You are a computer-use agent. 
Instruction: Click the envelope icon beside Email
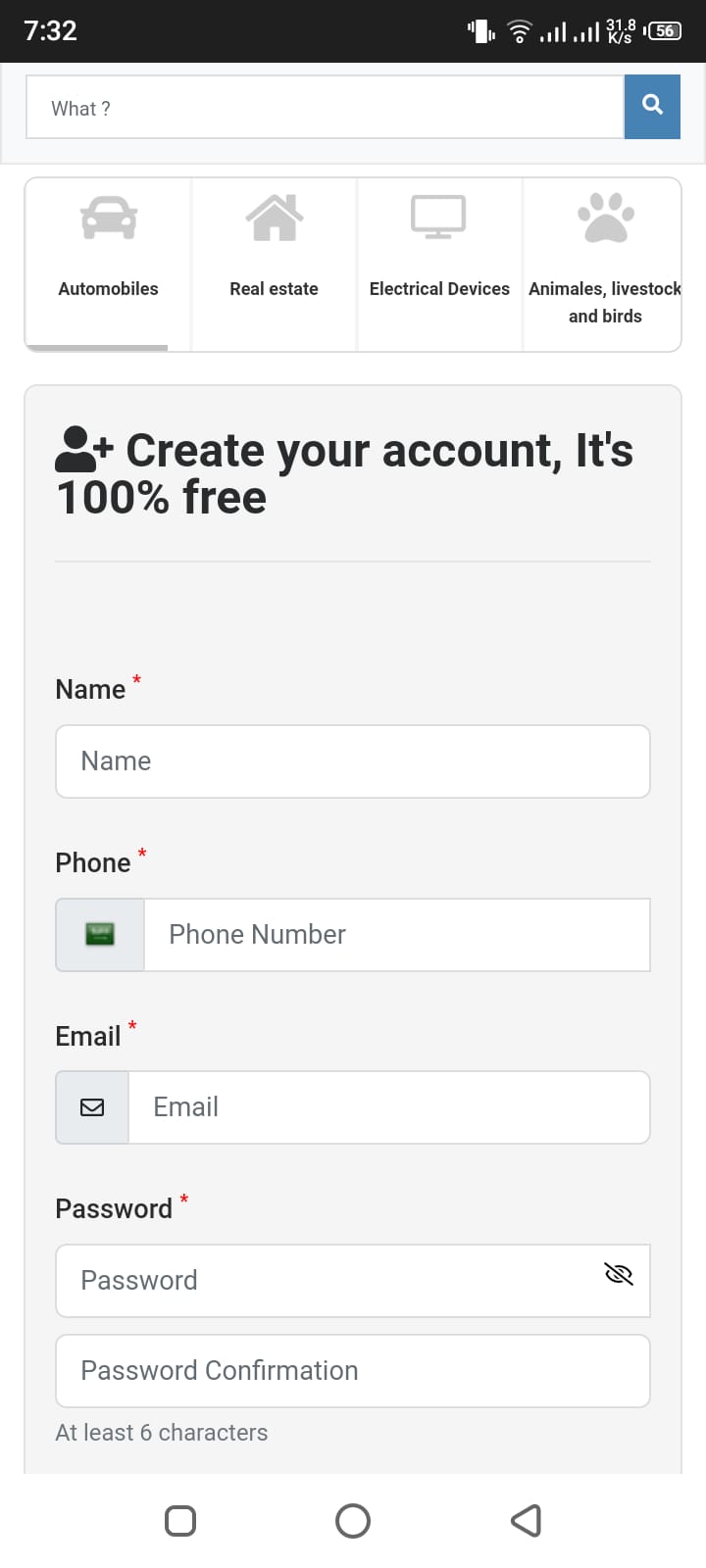pos(92,1107)
